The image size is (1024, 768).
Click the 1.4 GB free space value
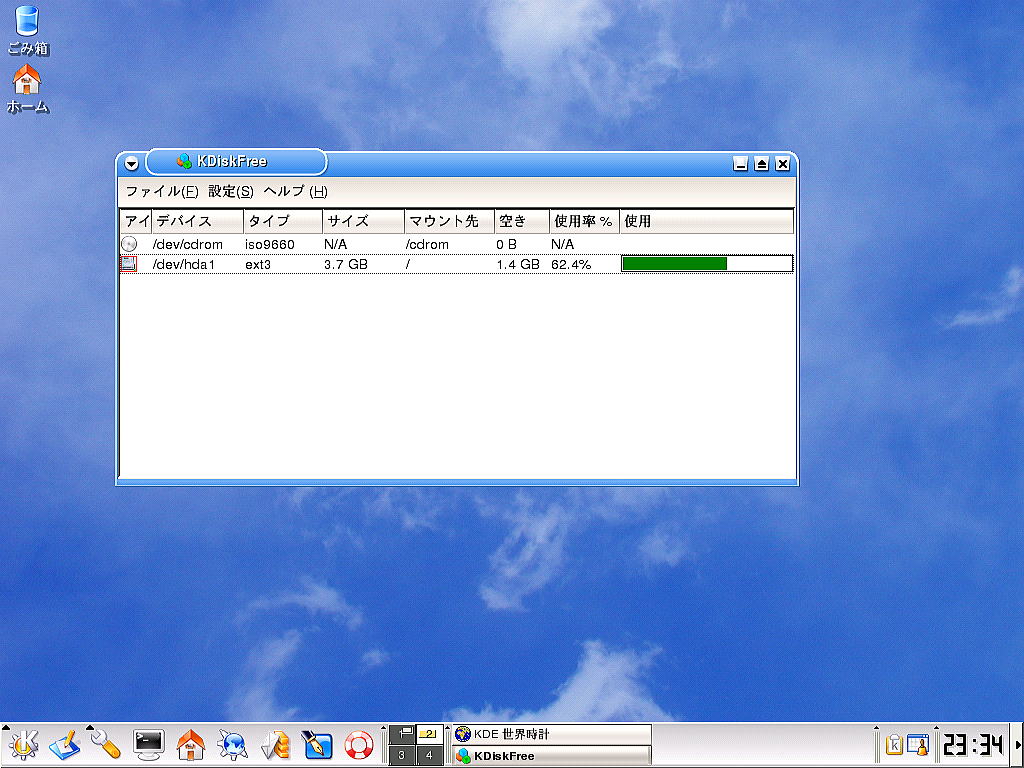(x=518, y=264)
